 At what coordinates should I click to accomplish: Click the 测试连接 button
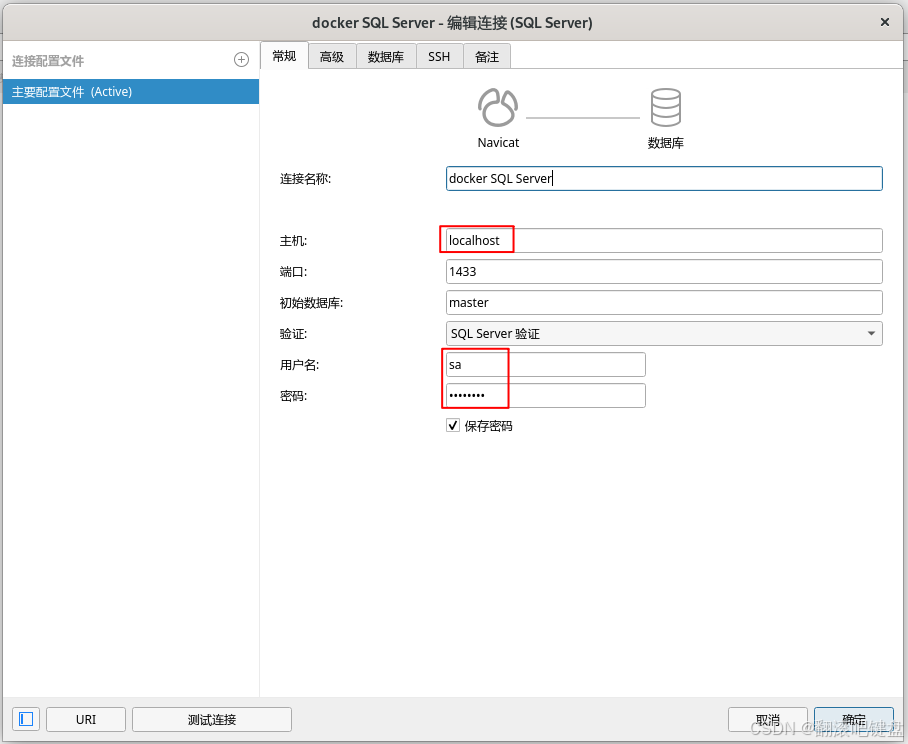pos(212,719)
